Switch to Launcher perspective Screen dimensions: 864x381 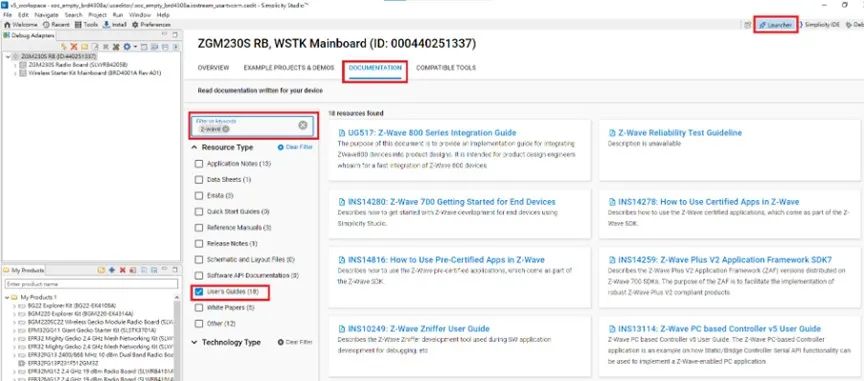775,25
